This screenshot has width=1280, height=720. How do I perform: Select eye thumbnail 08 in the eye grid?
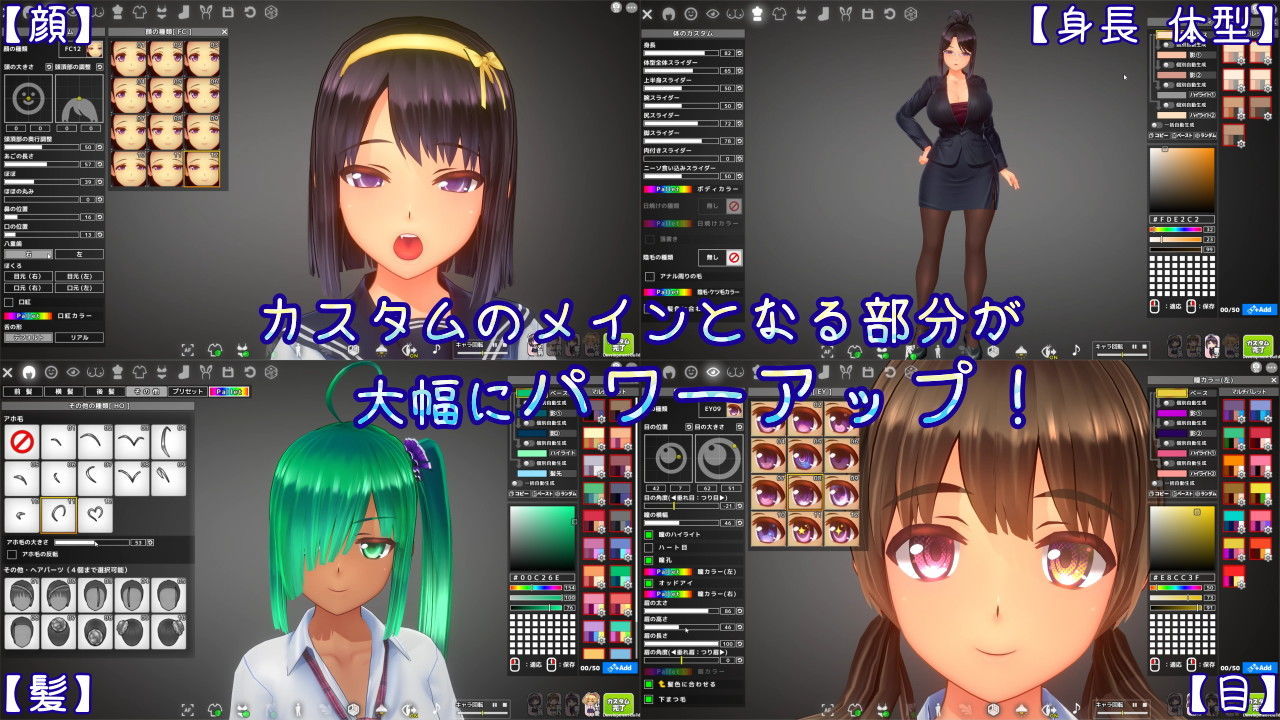pos(806,492)
